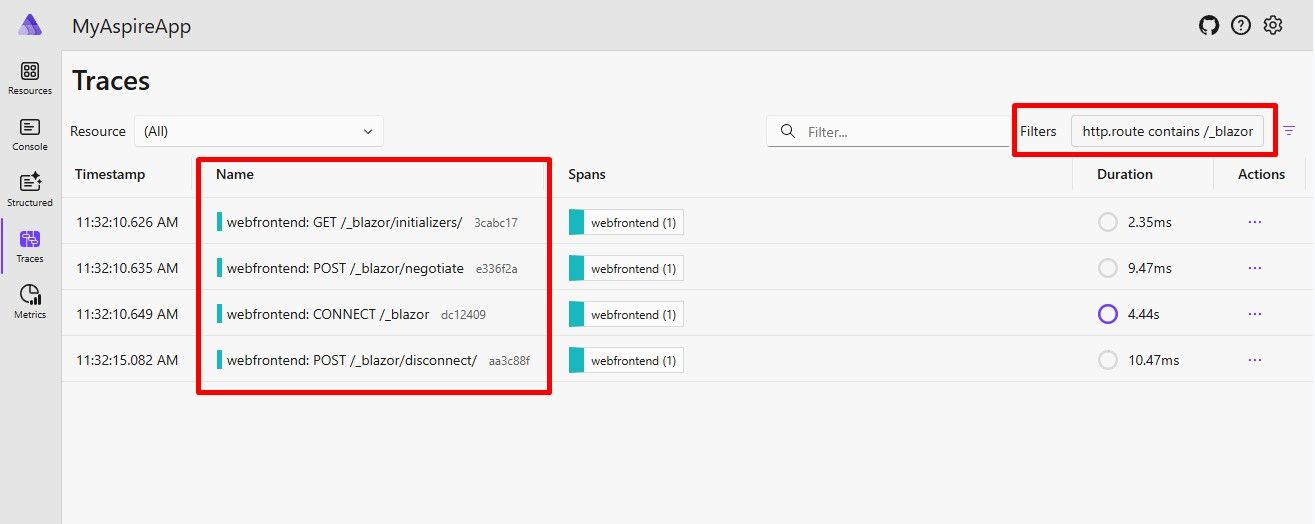Open the GitHub repository icon
This screenshot has width=1315, height=524.
(x=1209, y=26)
